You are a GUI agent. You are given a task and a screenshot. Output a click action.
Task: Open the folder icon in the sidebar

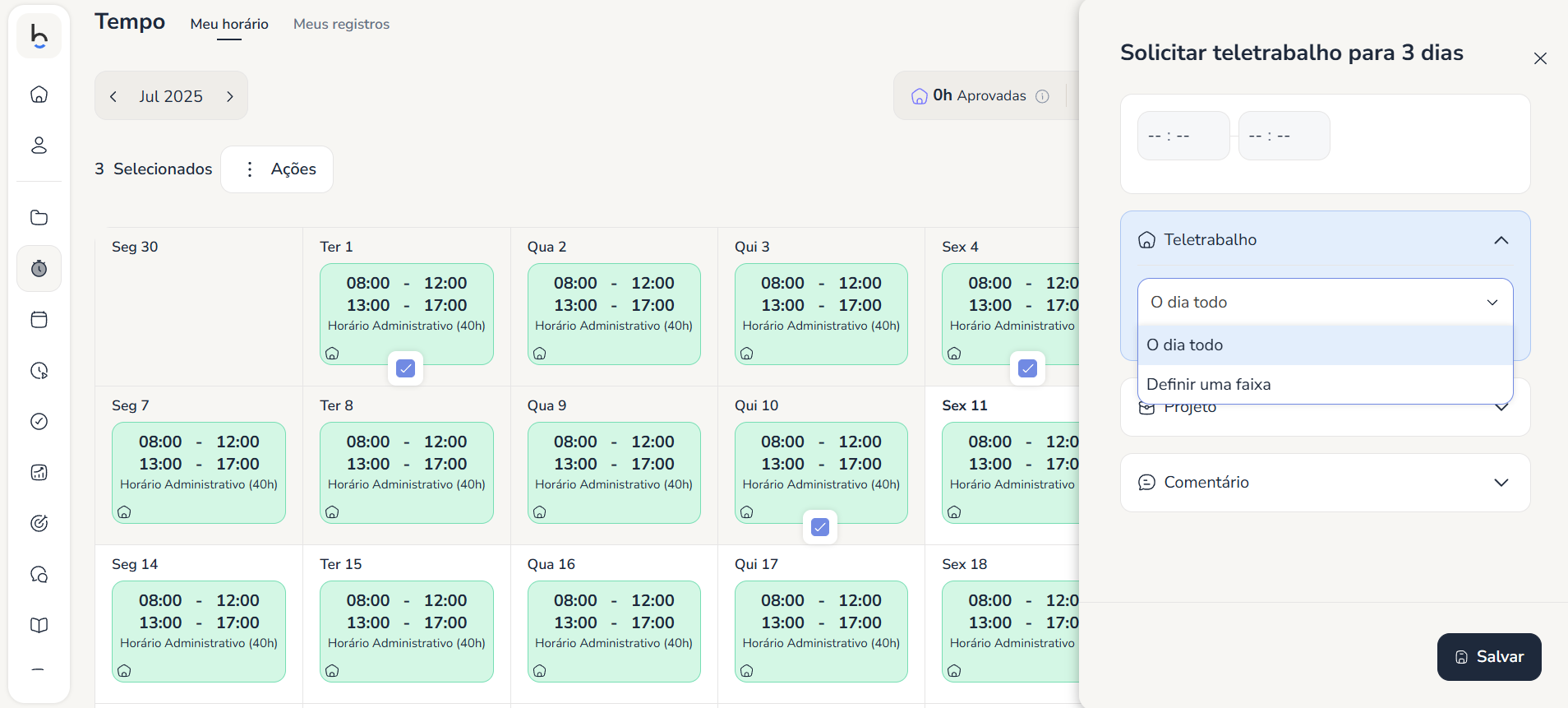click(39, 218)
